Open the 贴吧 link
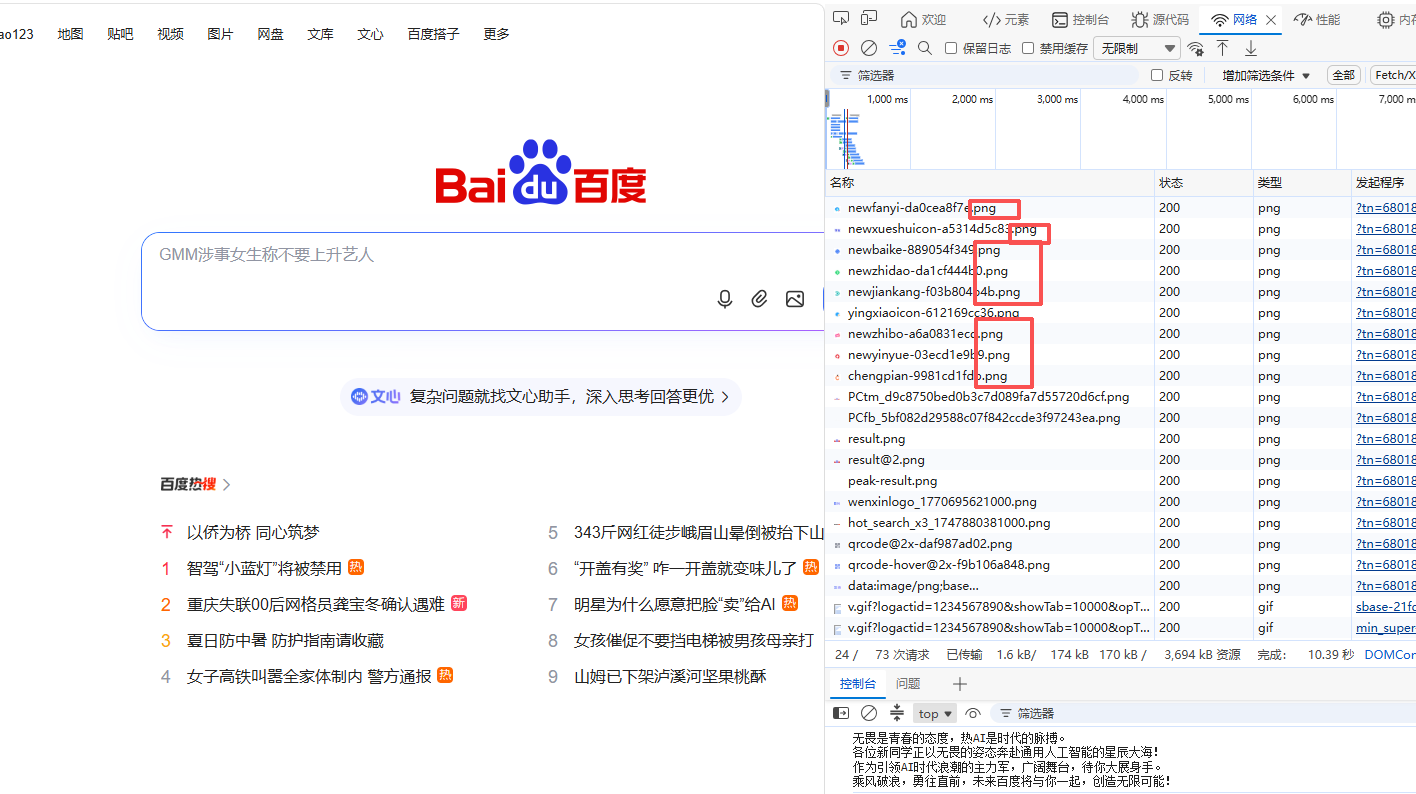 [x=120, y=34]
